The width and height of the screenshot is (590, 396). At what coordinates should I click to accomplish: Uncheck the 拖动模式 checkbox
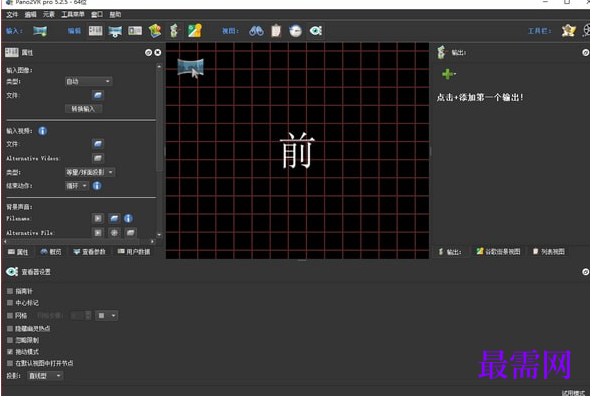click(10, 352)
